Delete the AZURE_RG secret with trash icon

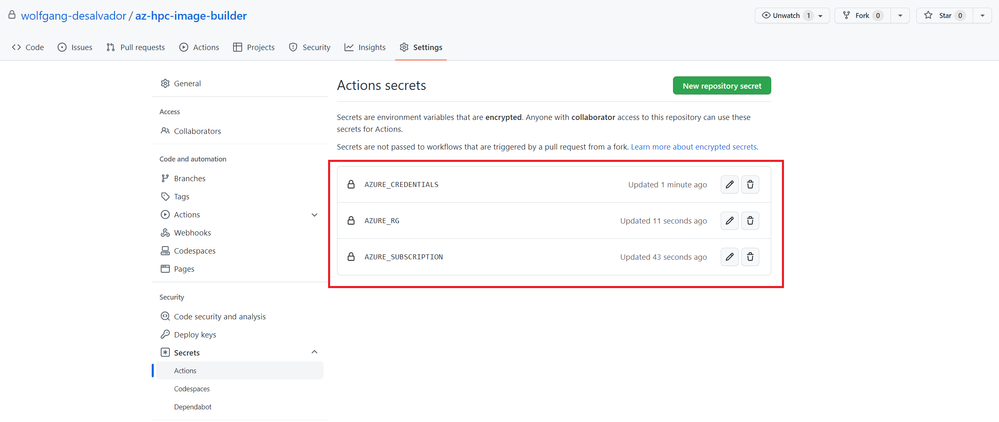(x=751, y=221)
